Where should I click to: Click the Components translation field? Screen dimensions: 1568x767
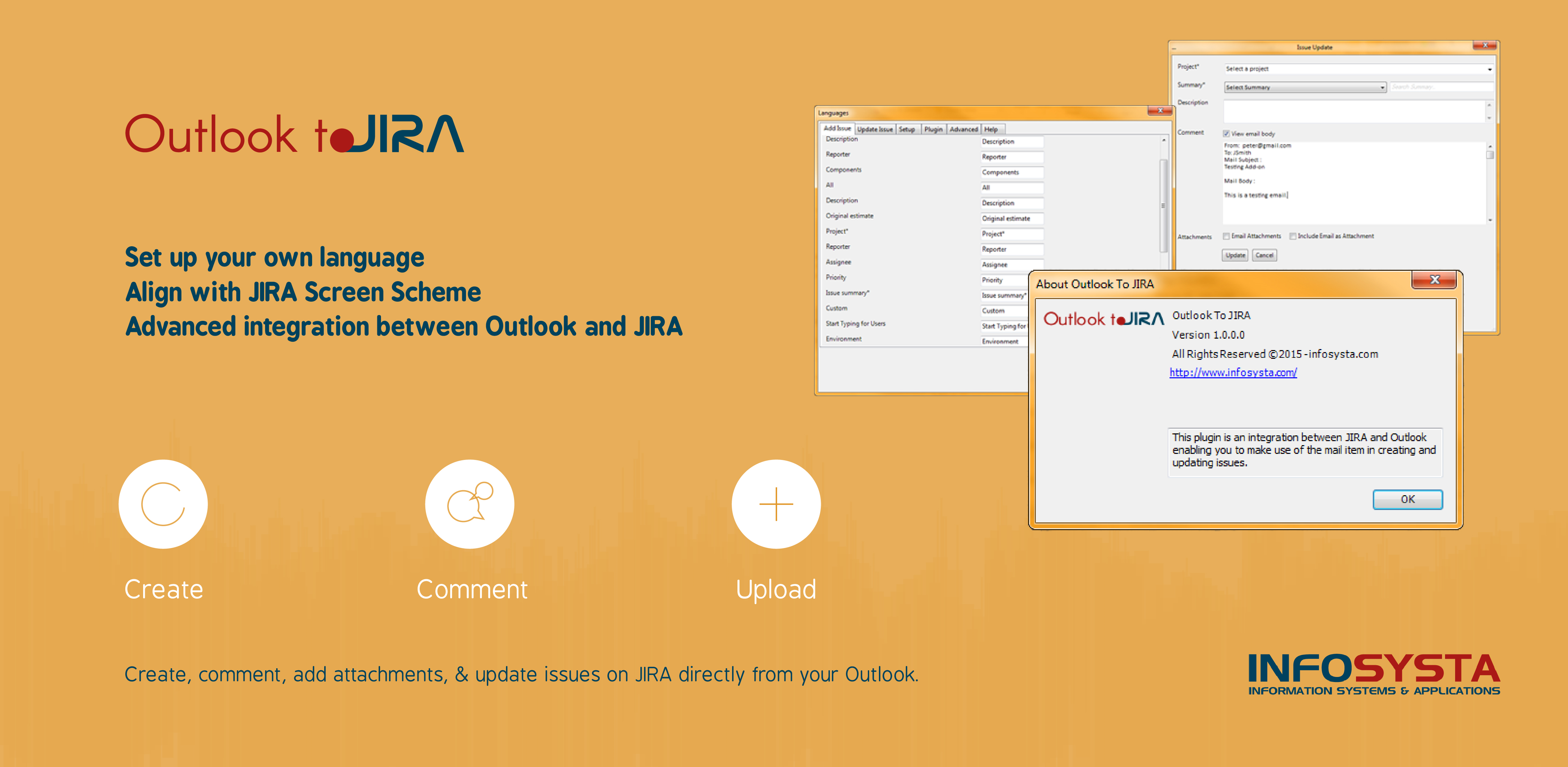(x=1012, y=172)
